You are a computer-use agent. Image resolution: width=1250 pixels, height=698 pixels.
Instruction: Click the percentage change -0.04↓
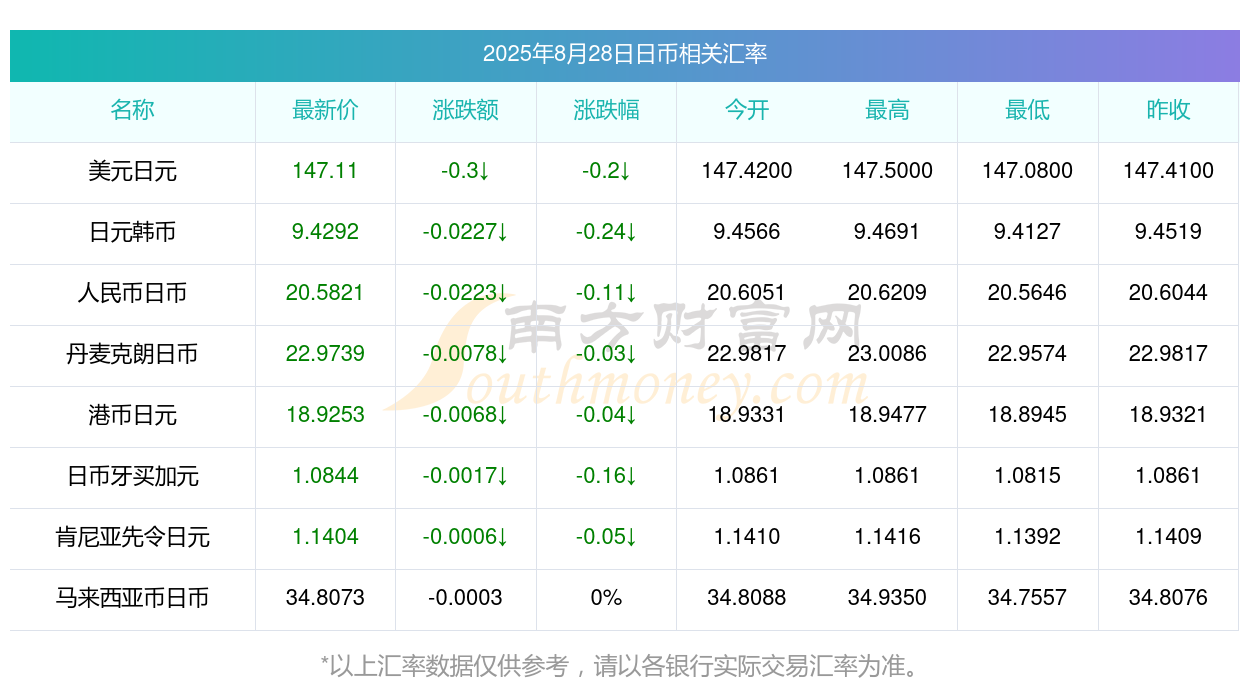(606, 415)
